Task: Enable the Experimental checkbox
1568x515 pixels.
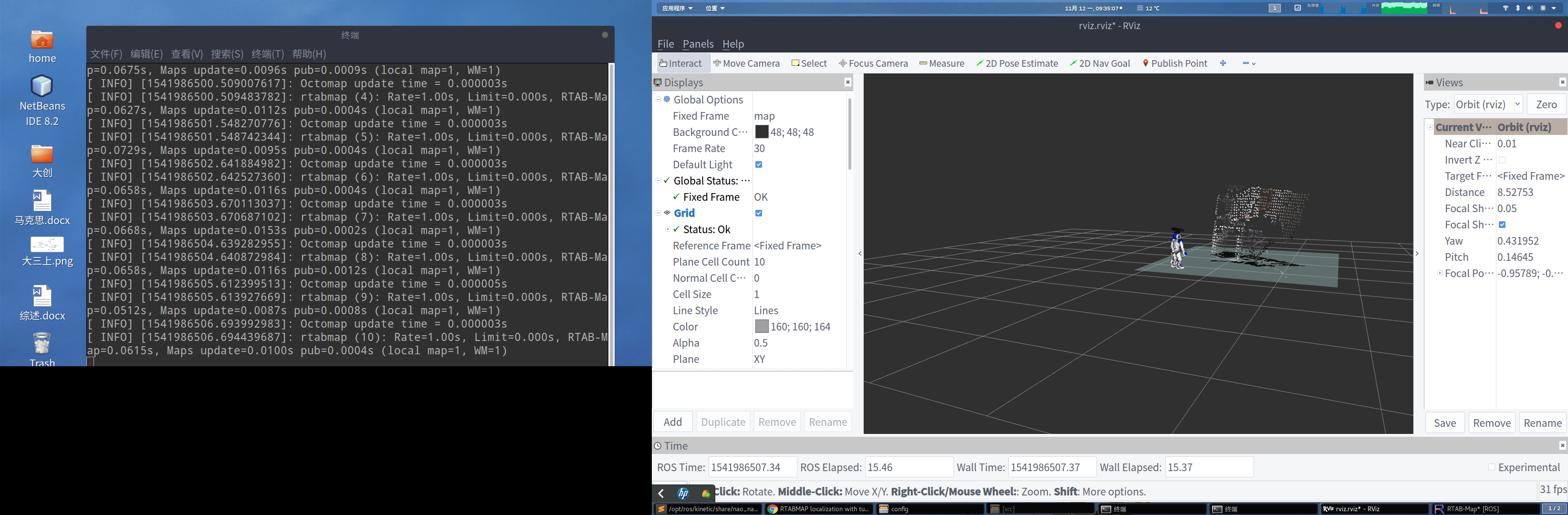Action: click(x=1491, y=467)
